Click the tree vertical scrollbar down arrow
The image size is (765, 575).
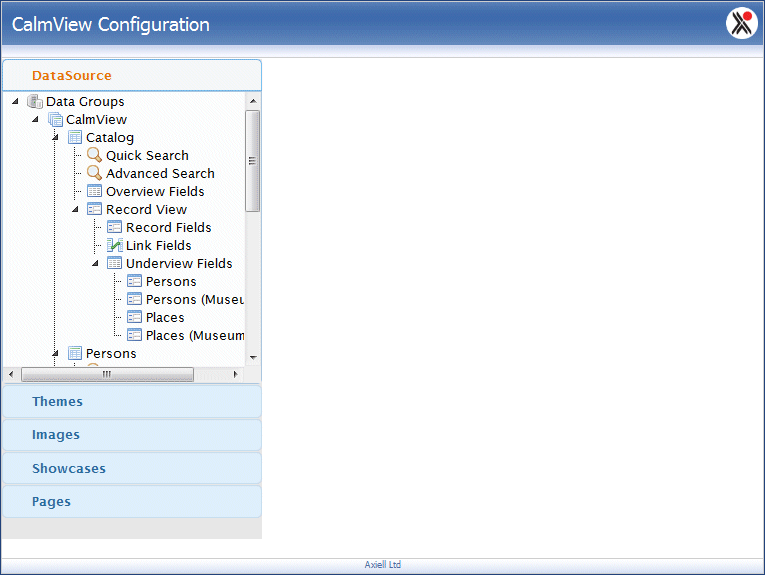point(253,357)
